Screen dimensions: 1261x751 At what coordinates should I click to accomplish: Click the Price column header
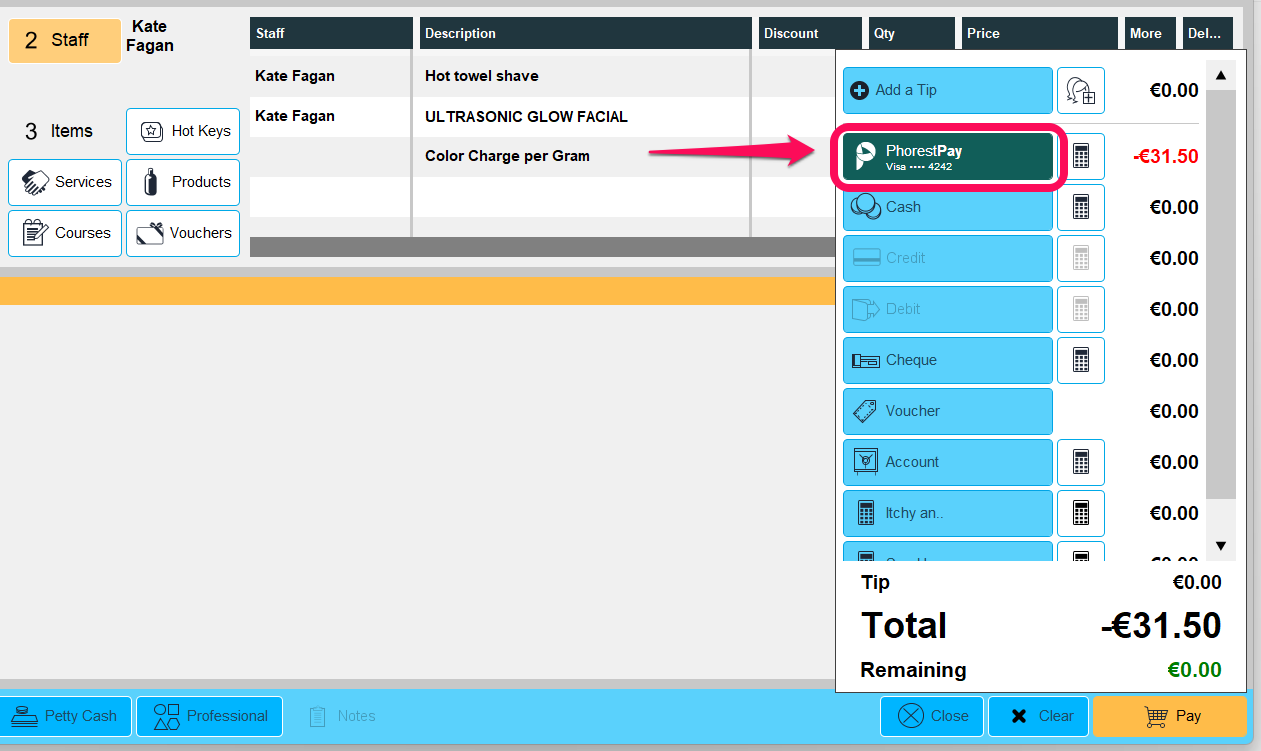1040,33
